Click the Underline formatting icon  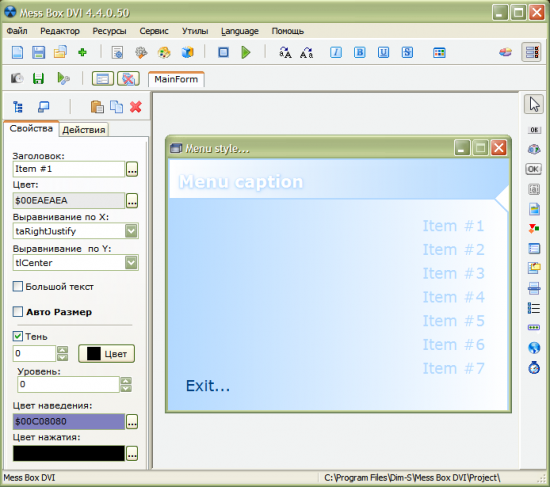383,53
